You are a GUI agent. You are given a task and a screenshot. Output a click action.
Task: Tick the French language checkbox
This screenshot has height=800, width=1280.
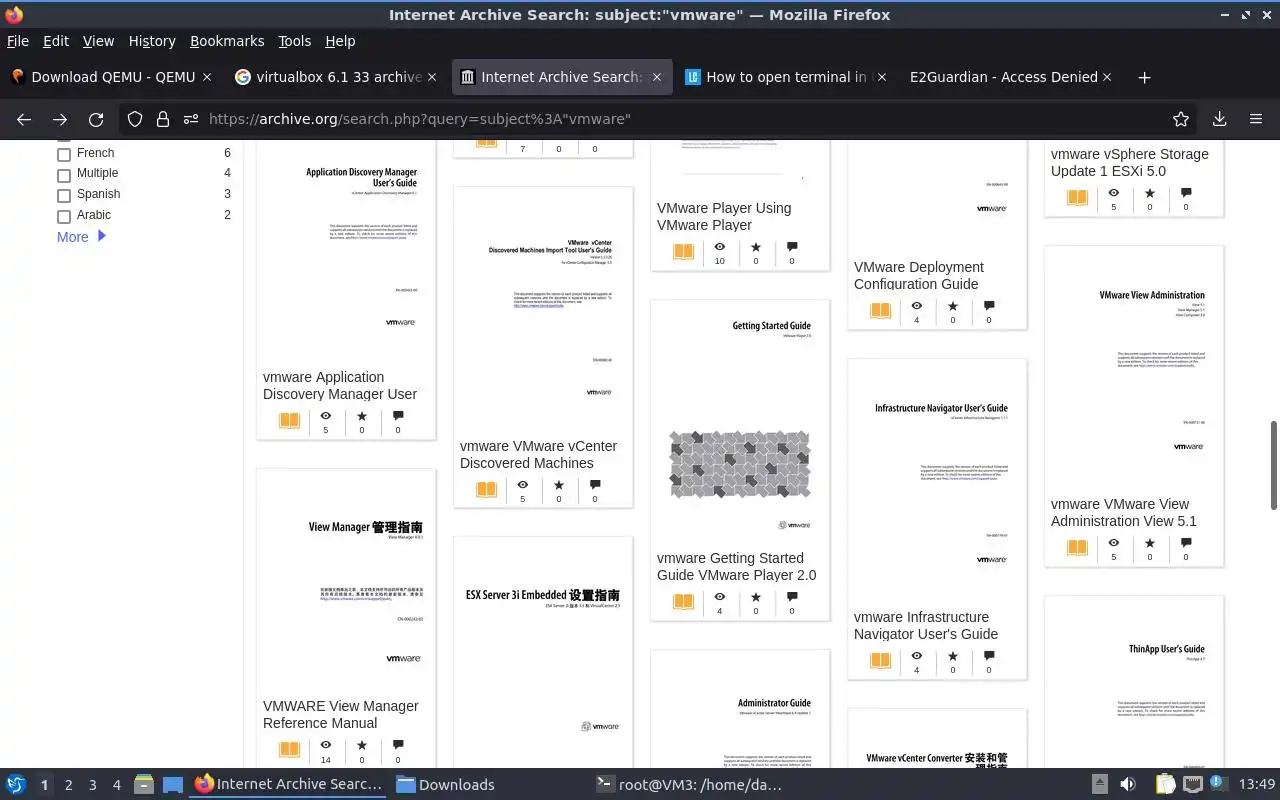tap(64, 154)
